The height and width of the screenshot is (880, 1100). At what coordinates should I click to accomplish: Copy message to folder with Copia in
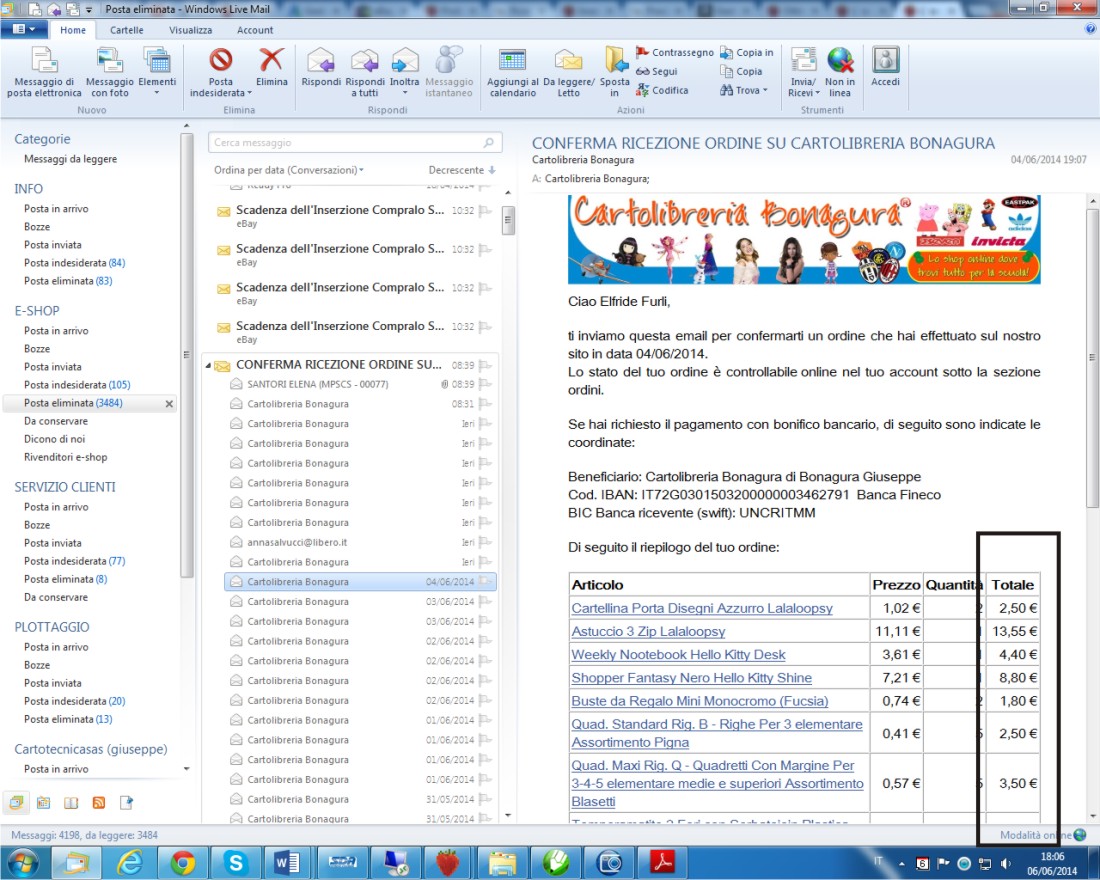point(746,53)
